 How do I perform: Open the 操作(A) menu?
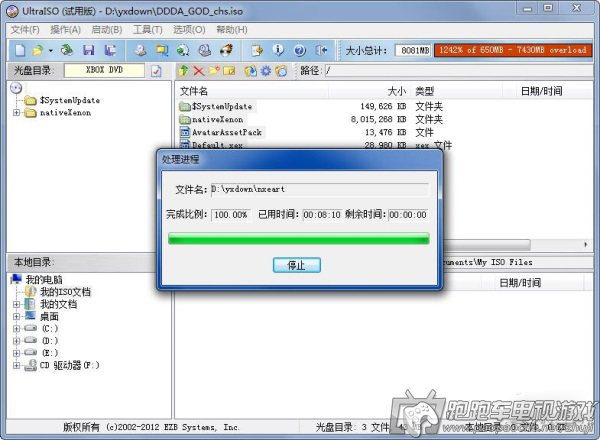coord(65,30)
